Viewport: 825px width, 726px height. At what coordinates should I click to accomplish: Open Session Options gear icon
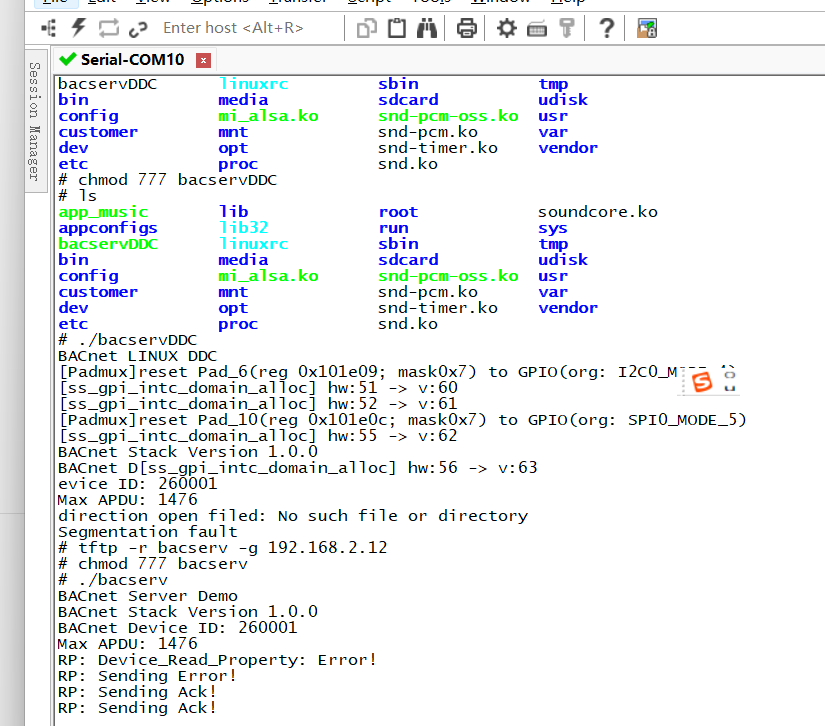507,28
